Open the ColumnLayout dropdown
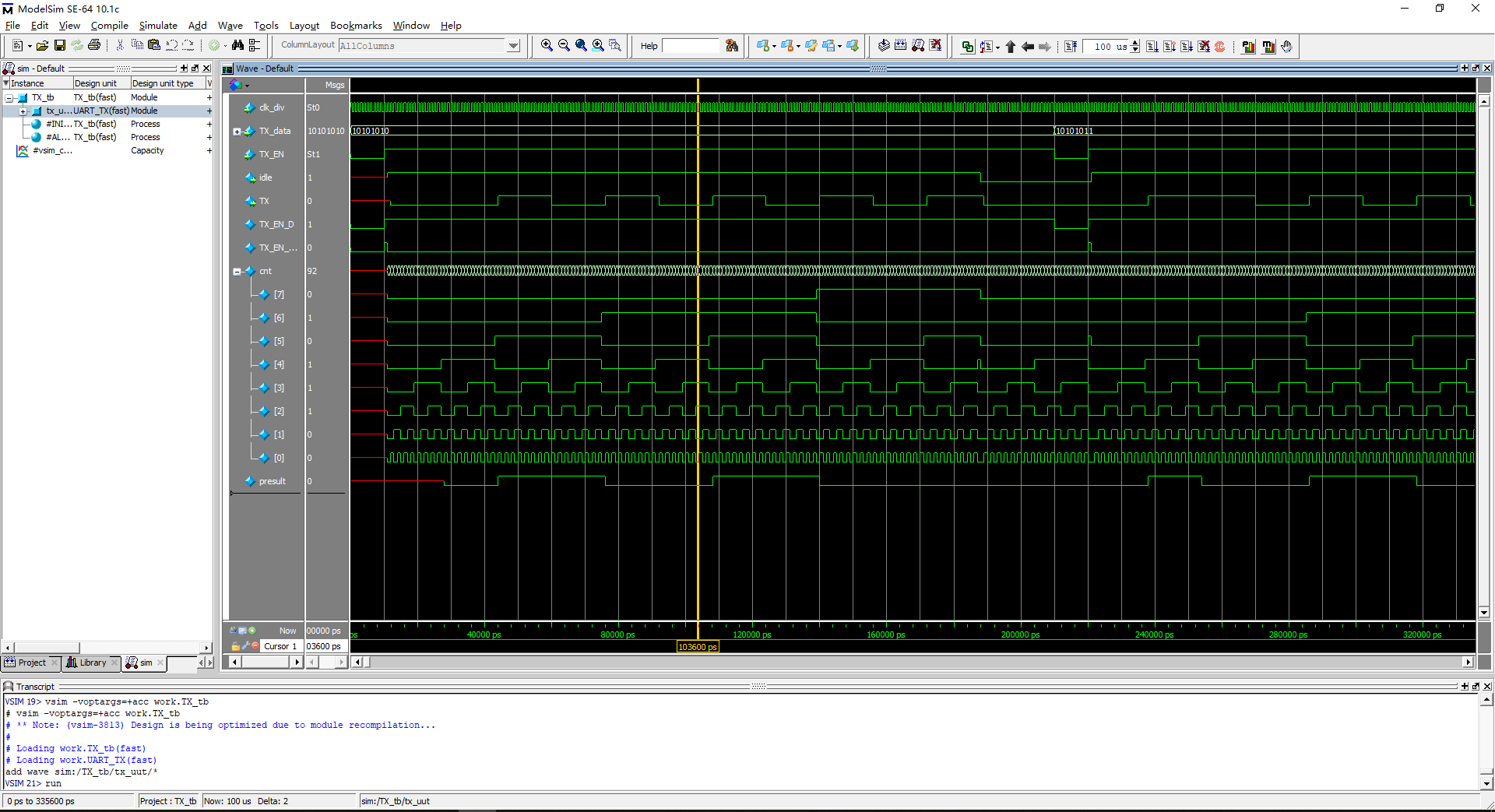 pos(513,46)
